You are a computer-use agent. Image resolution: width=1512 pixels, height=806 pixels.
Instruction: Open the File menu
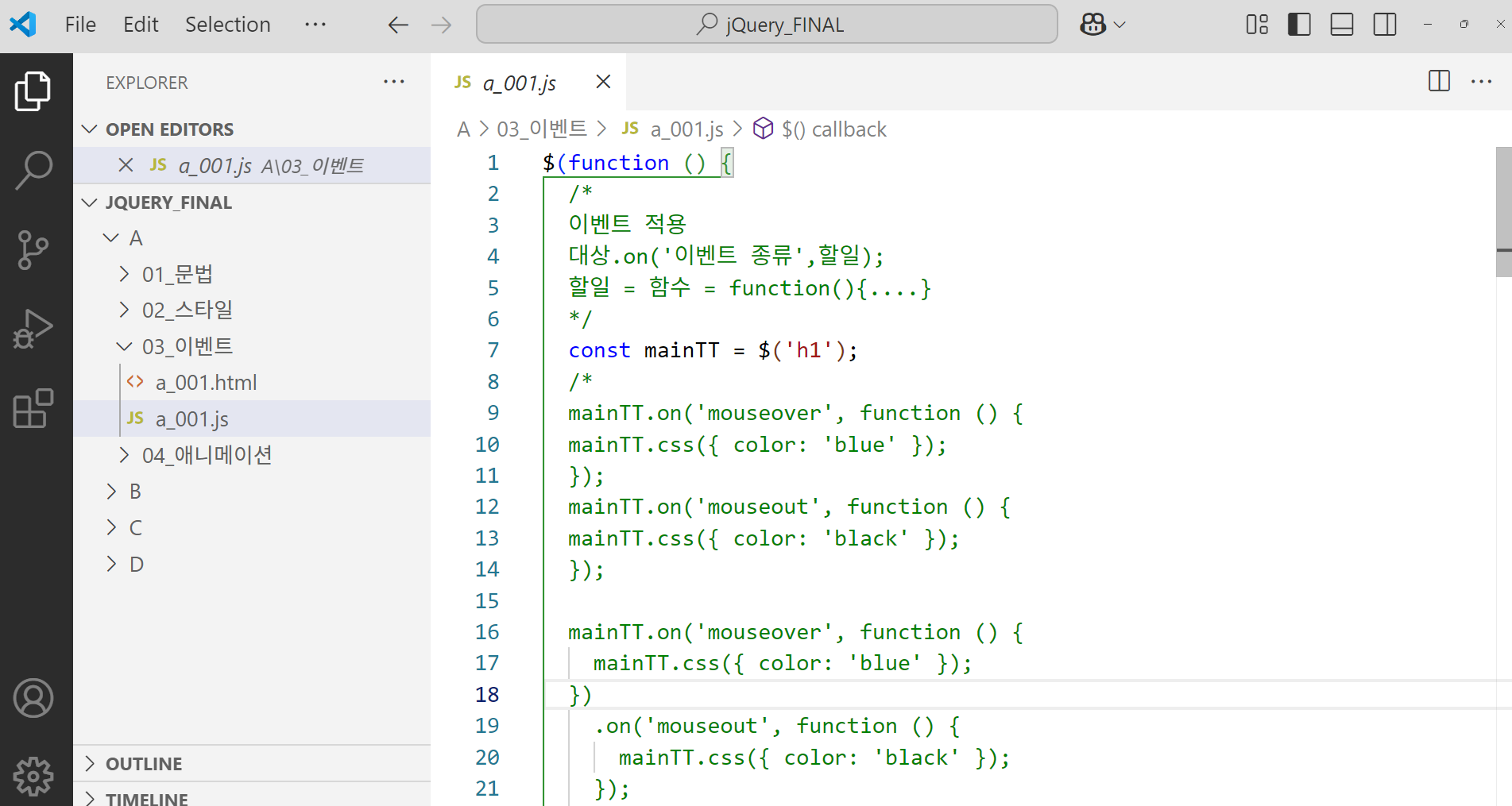coord(80,25)
